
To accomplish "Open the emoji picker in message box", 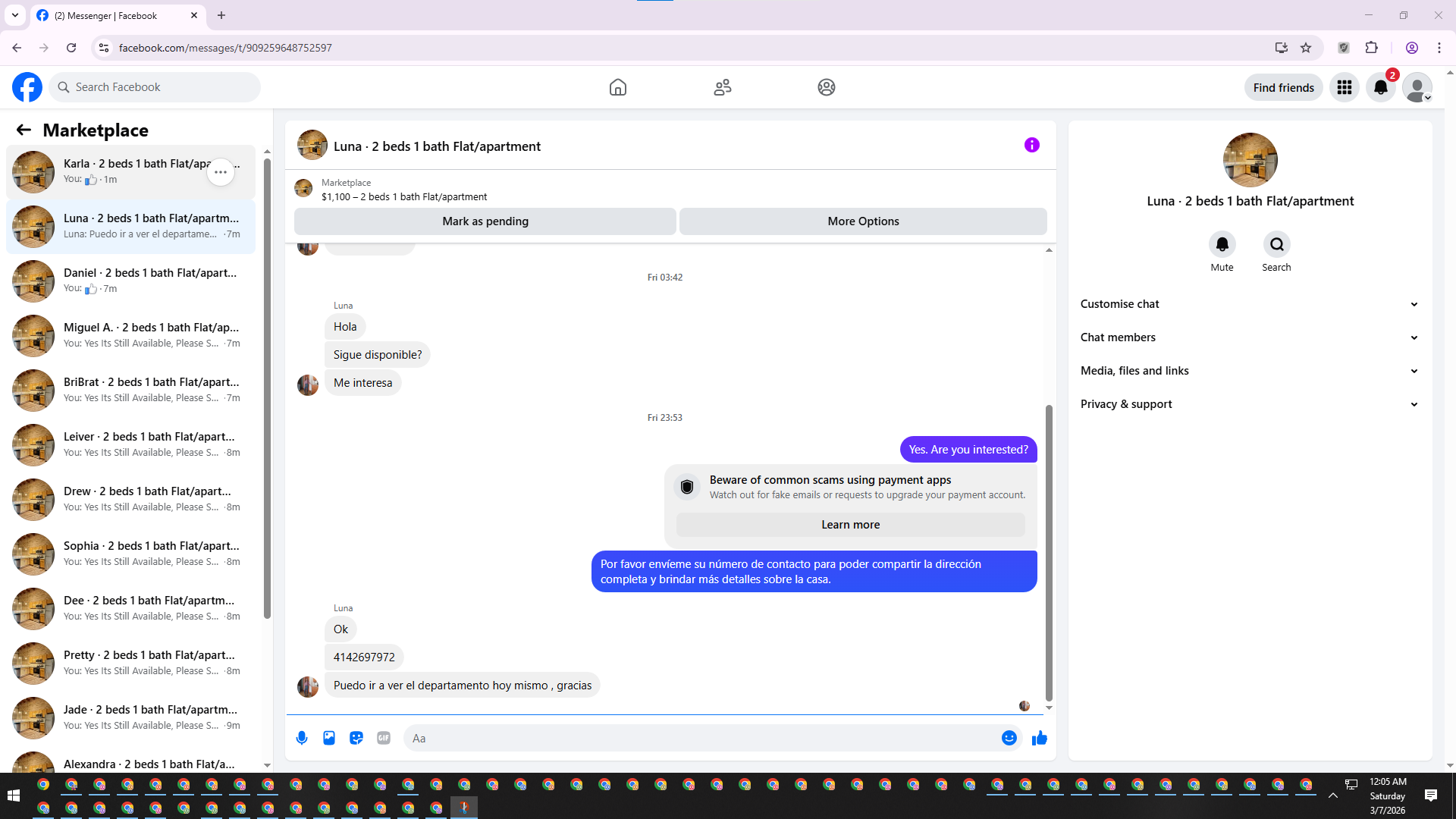I will (1009, 738).
